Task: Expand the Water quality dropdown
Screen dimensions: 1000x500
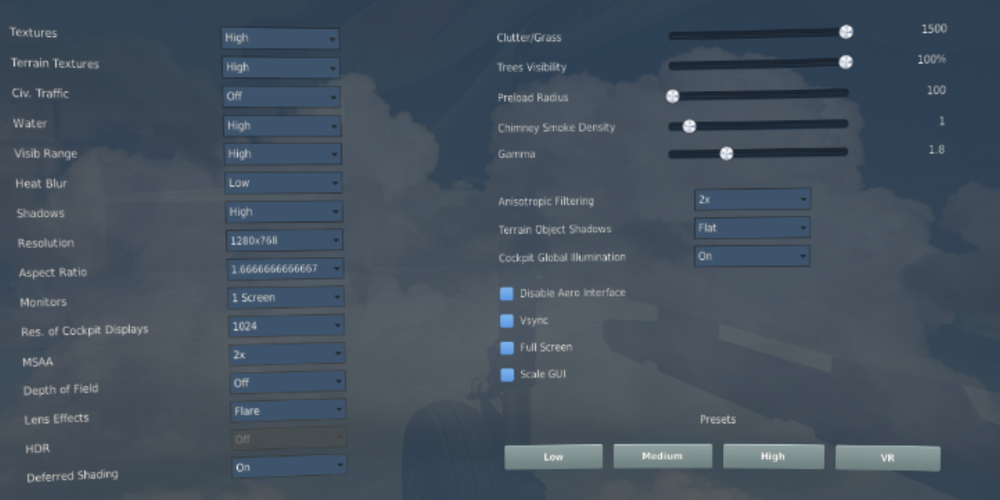Action: 282,126
